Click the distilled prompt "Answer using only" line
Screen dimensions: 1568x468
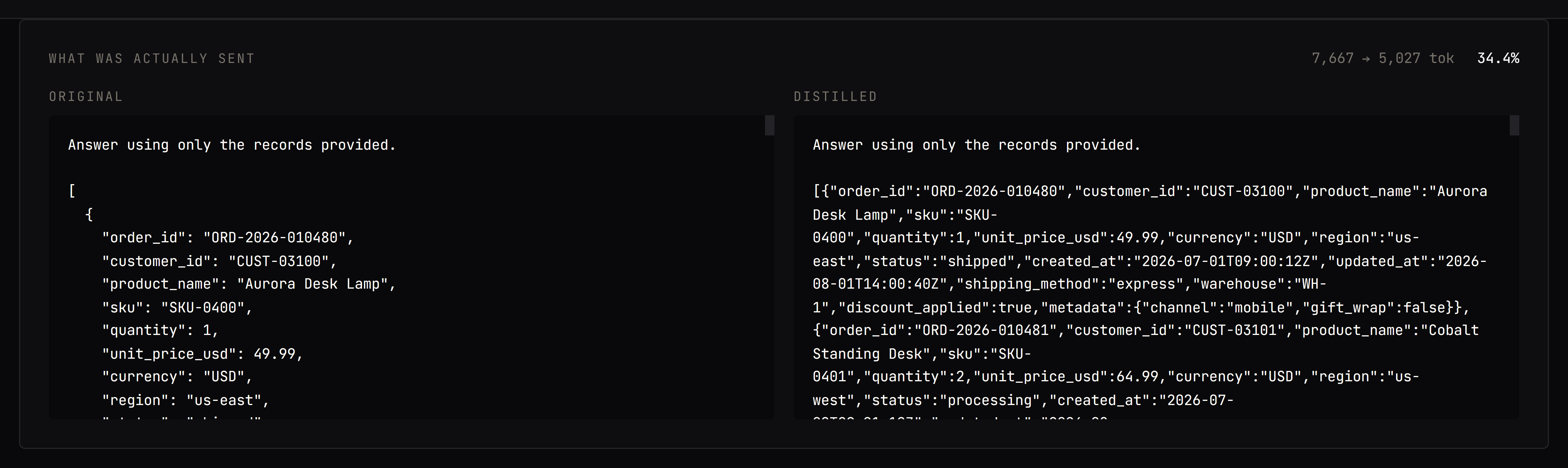click(976, 145)
